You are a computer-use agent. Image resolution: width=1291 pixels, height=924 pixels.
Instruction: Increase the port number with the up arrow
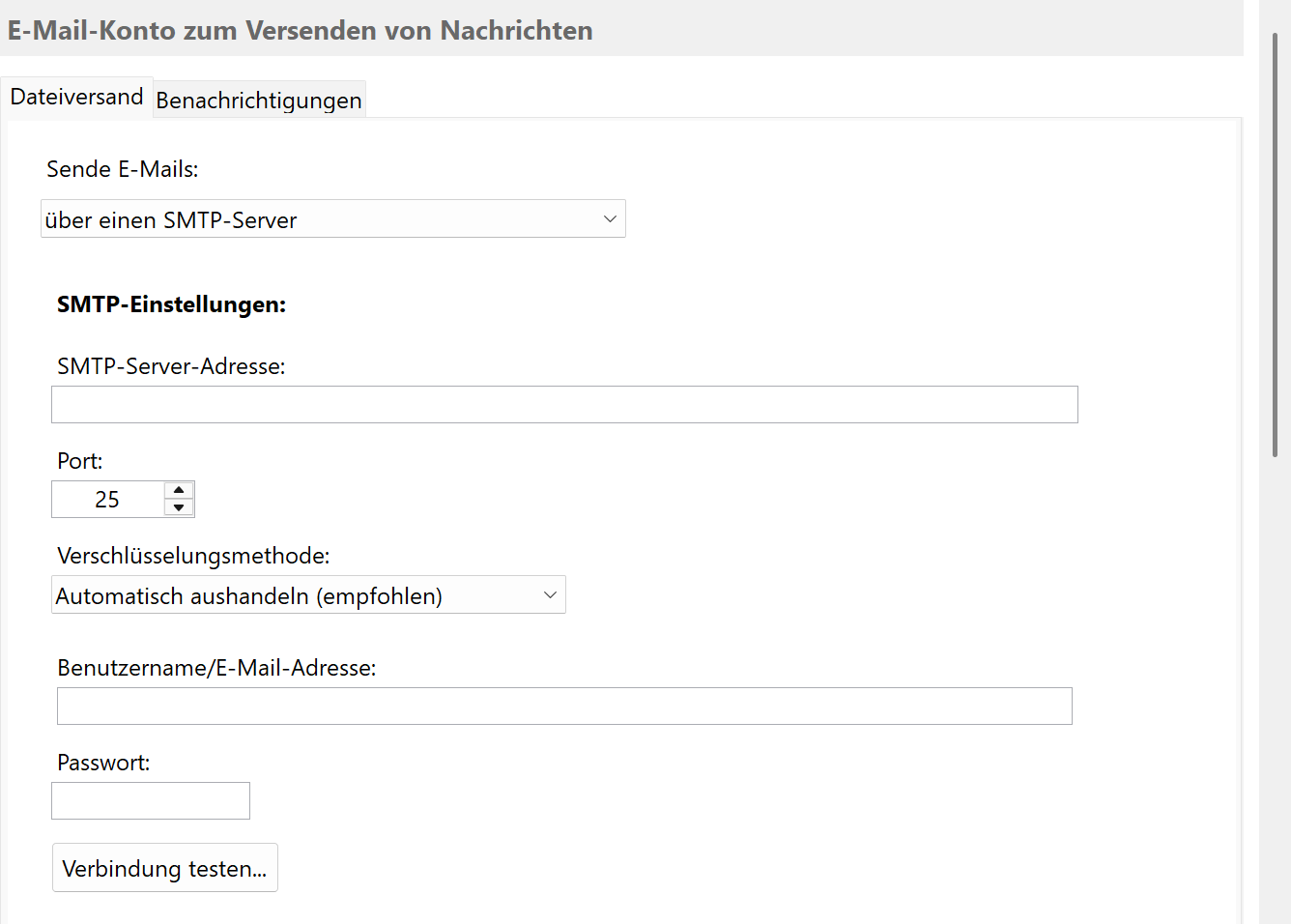click(179, 489)
